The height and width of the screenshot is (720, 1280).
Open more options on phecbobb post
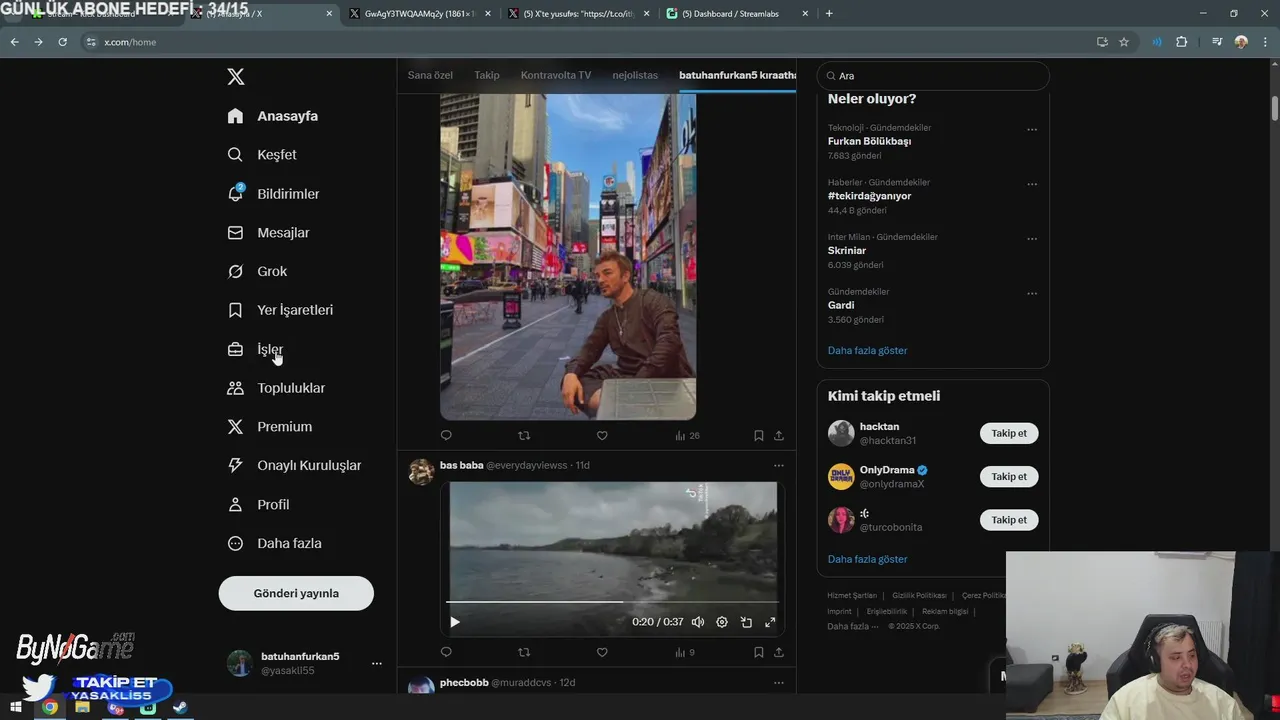(x=779, y=683)
